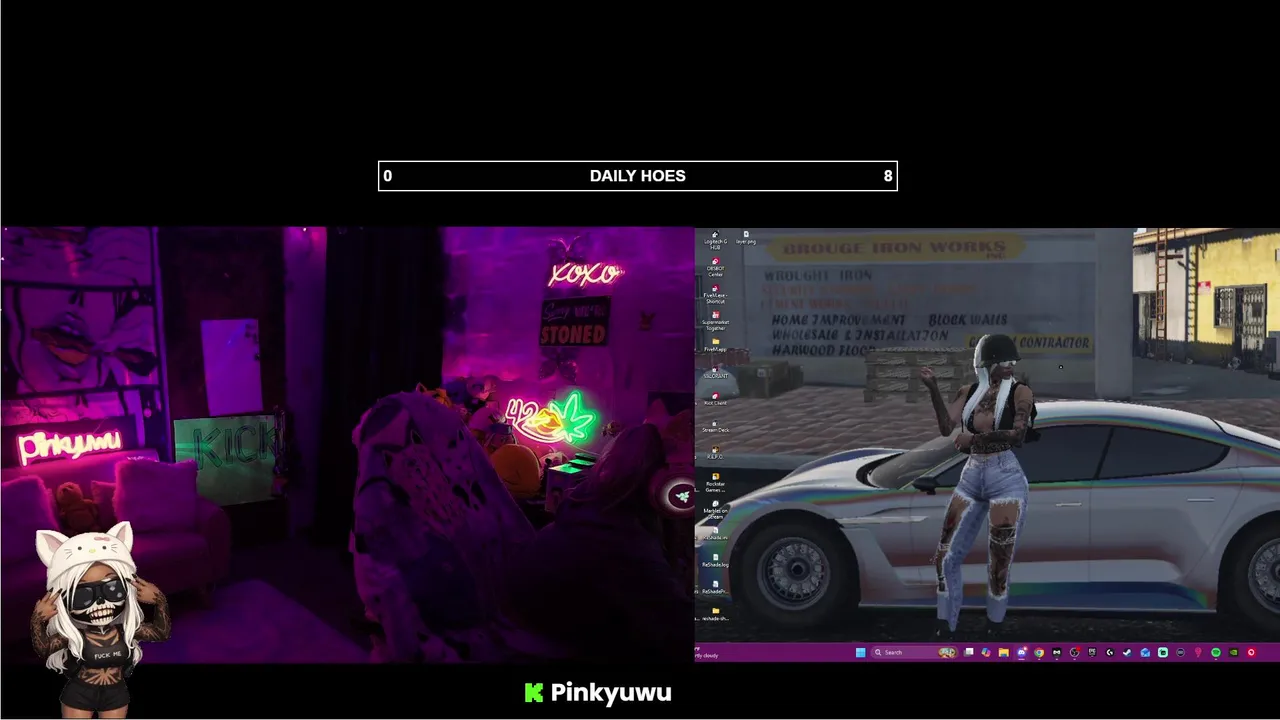The height and width of the screenshot is (720, 1280).
Task: Open the layer.png file on desktop
Action: [x=746, y=236]
